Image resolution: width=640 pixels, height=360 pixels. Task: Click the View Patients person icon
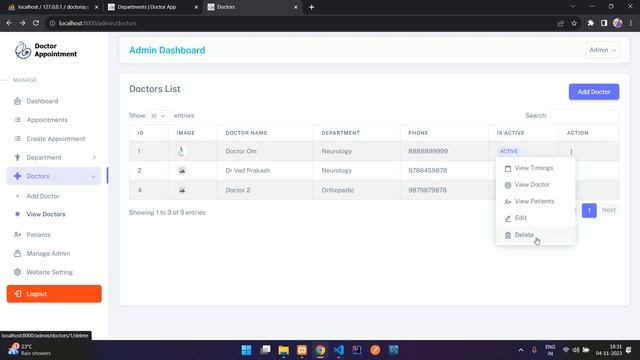pos(508,202)
